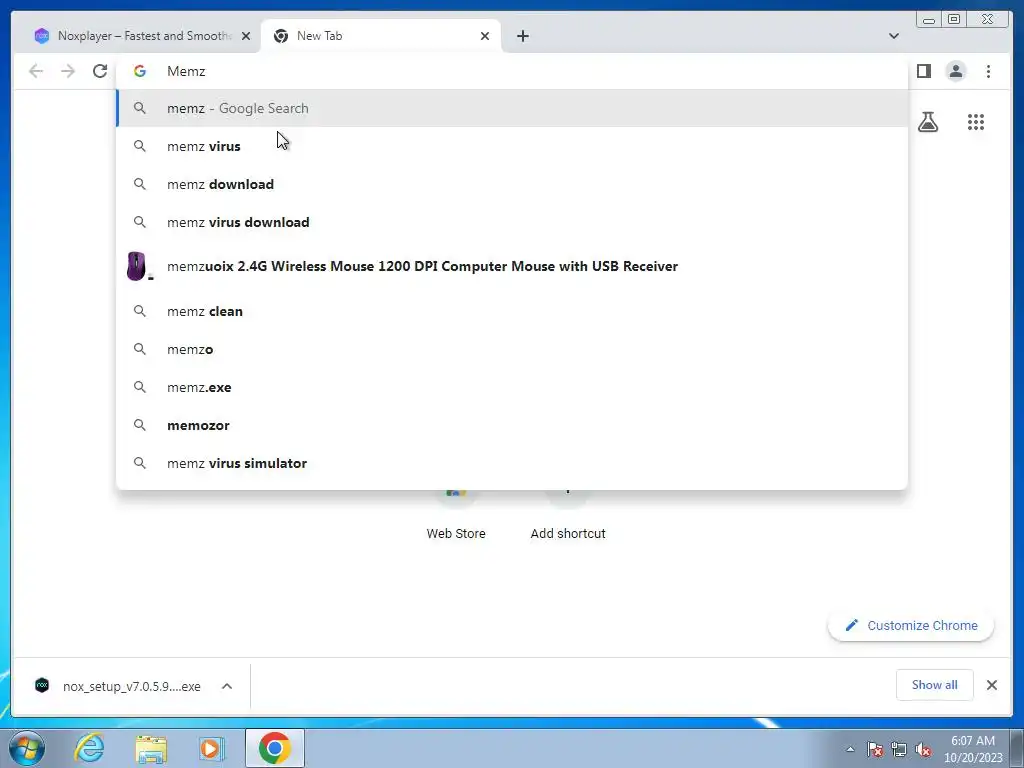
Task: Click Show all downloads
Action: click(x=935, y=685)
